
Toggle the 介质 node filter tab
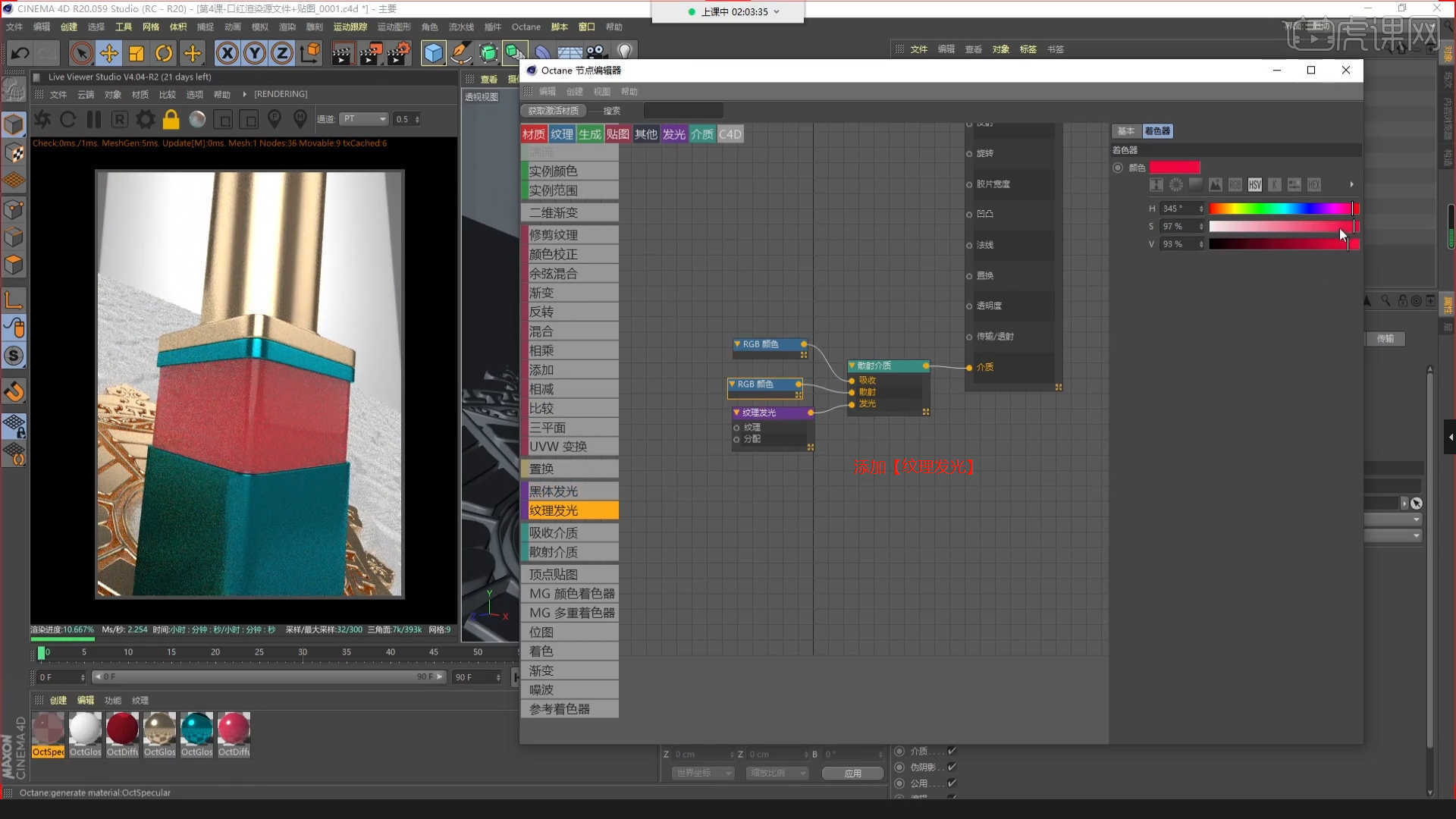coord(701,134)
